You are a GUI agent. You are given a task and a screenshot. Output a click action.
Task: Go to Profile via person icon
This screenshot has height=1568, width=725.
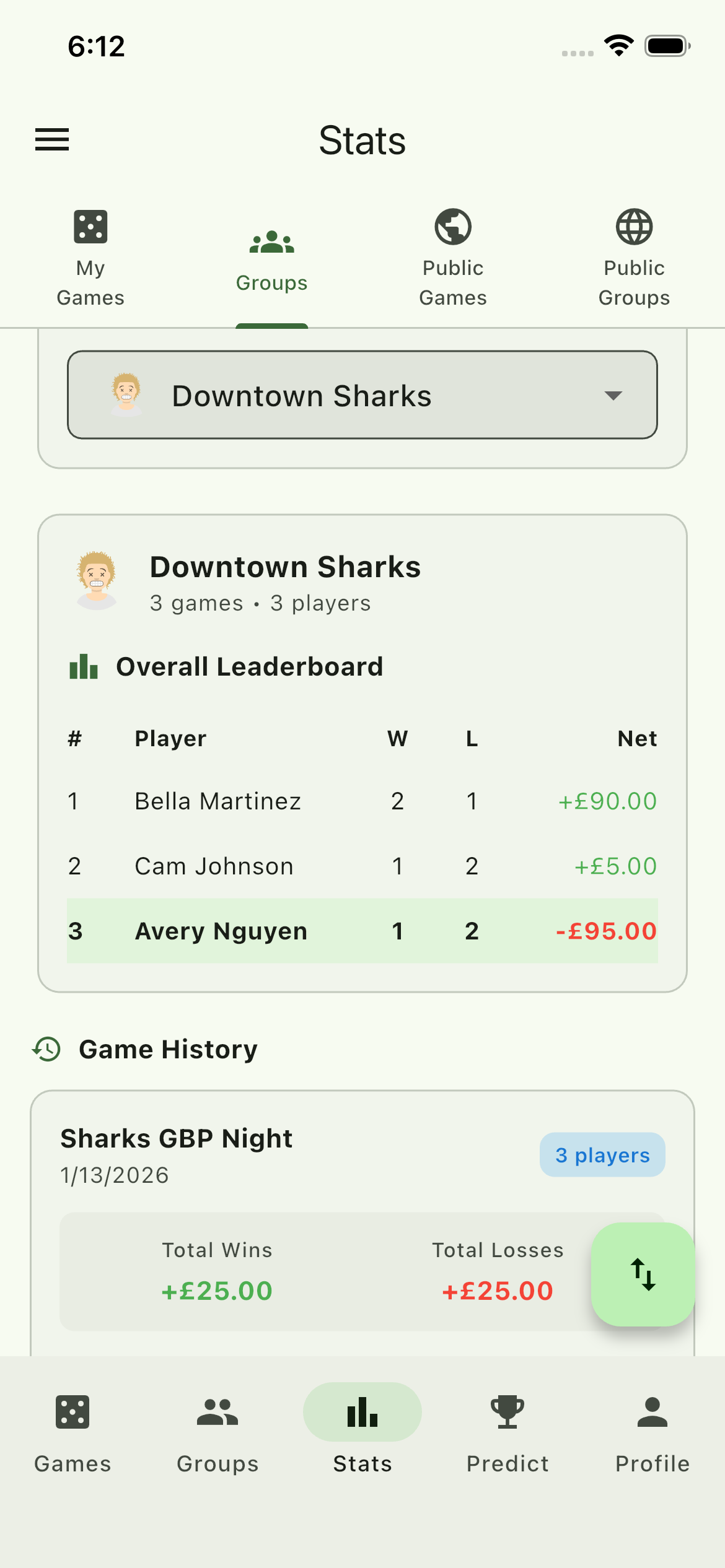tap(652, 1411)
